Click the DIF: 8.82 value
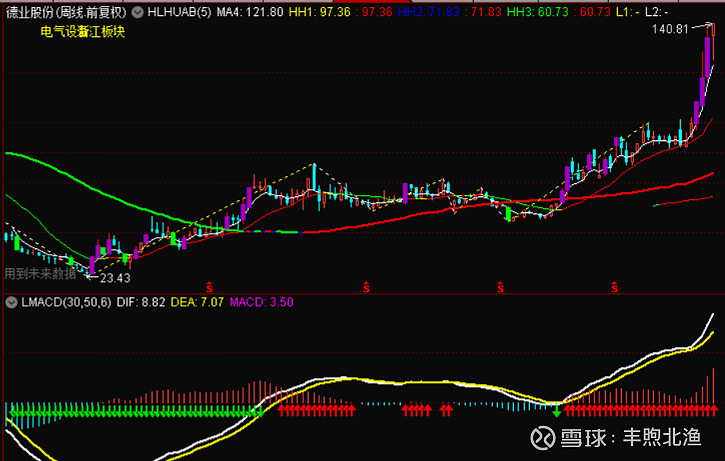The height and width of the screenshot is (461, 725). tap(141, 302)
